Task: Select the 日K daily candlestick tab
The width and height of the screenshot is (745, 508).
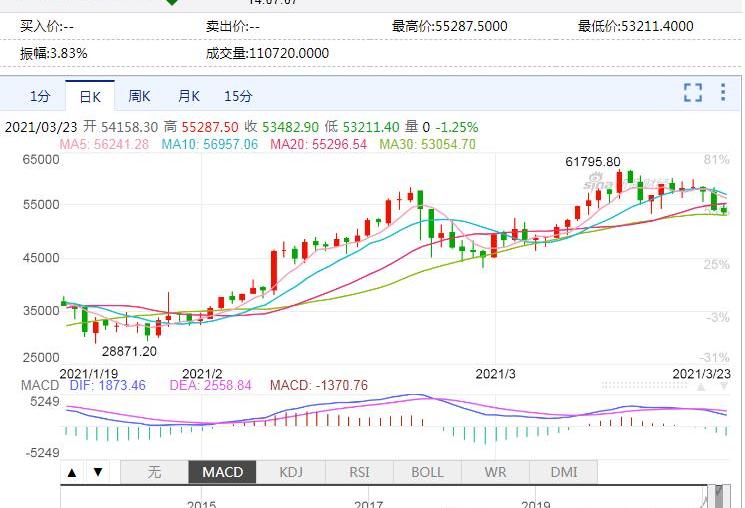Action: [x=89, y=96]
